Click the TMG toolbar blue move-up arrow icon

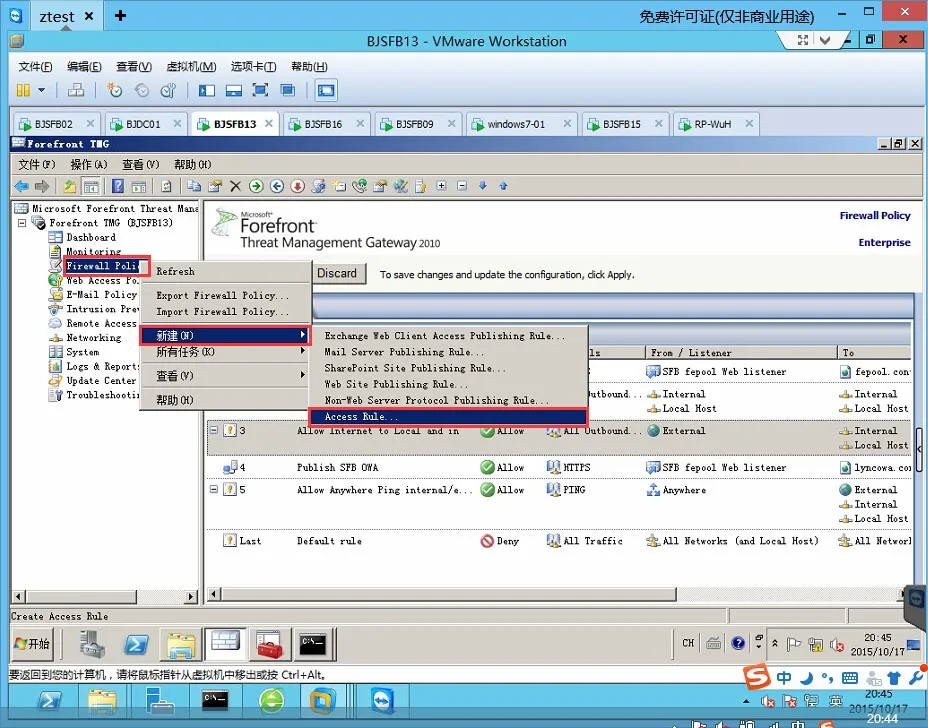(503, 186)
